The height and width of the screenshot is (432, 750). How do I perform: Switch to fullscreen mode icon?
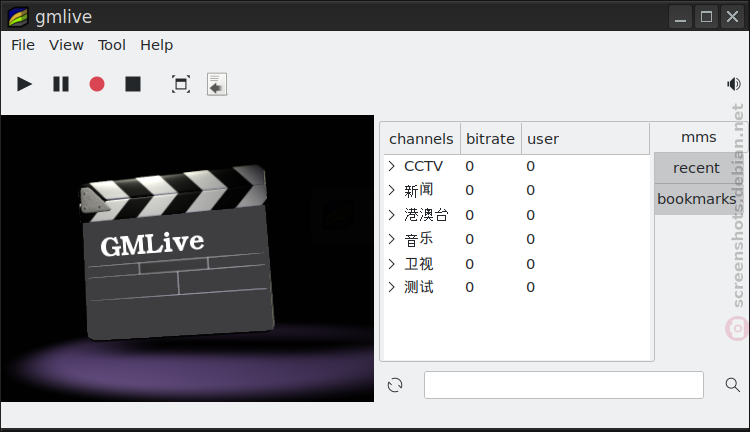point(181,84)
